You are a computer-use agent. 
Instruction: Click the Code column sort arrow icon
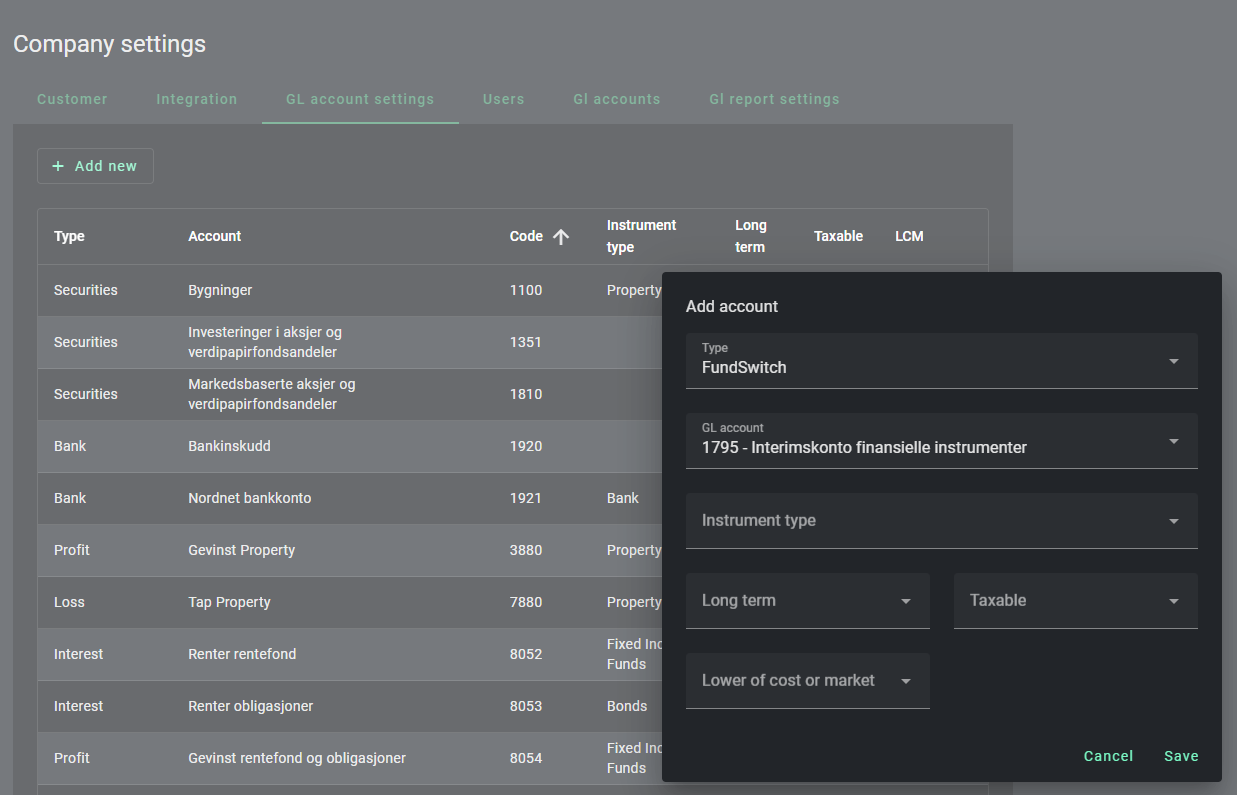(561, 237)
